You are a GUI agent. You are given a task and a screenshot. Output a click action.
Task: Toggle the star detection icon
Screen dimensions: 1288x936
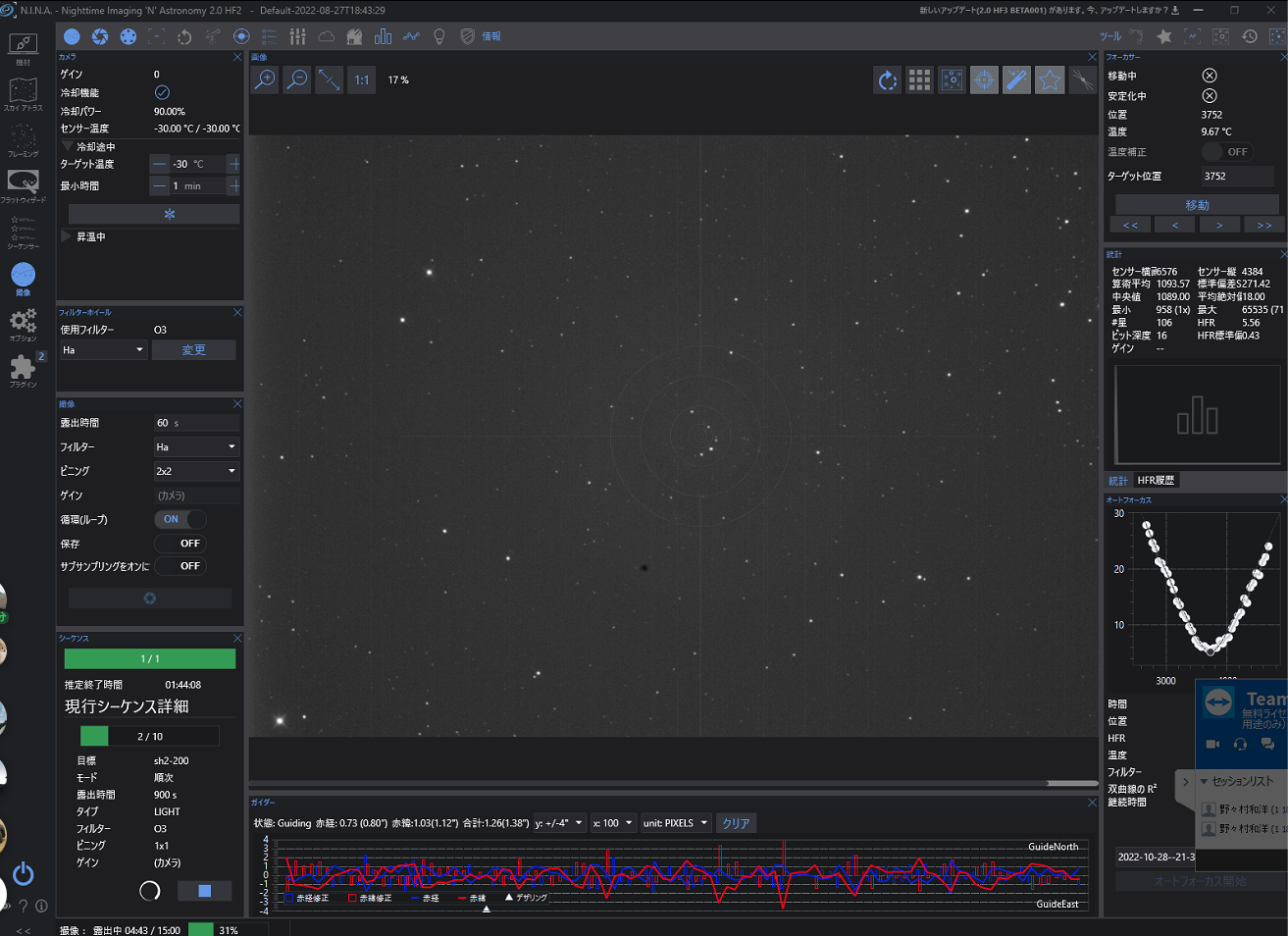[1050, 80]
